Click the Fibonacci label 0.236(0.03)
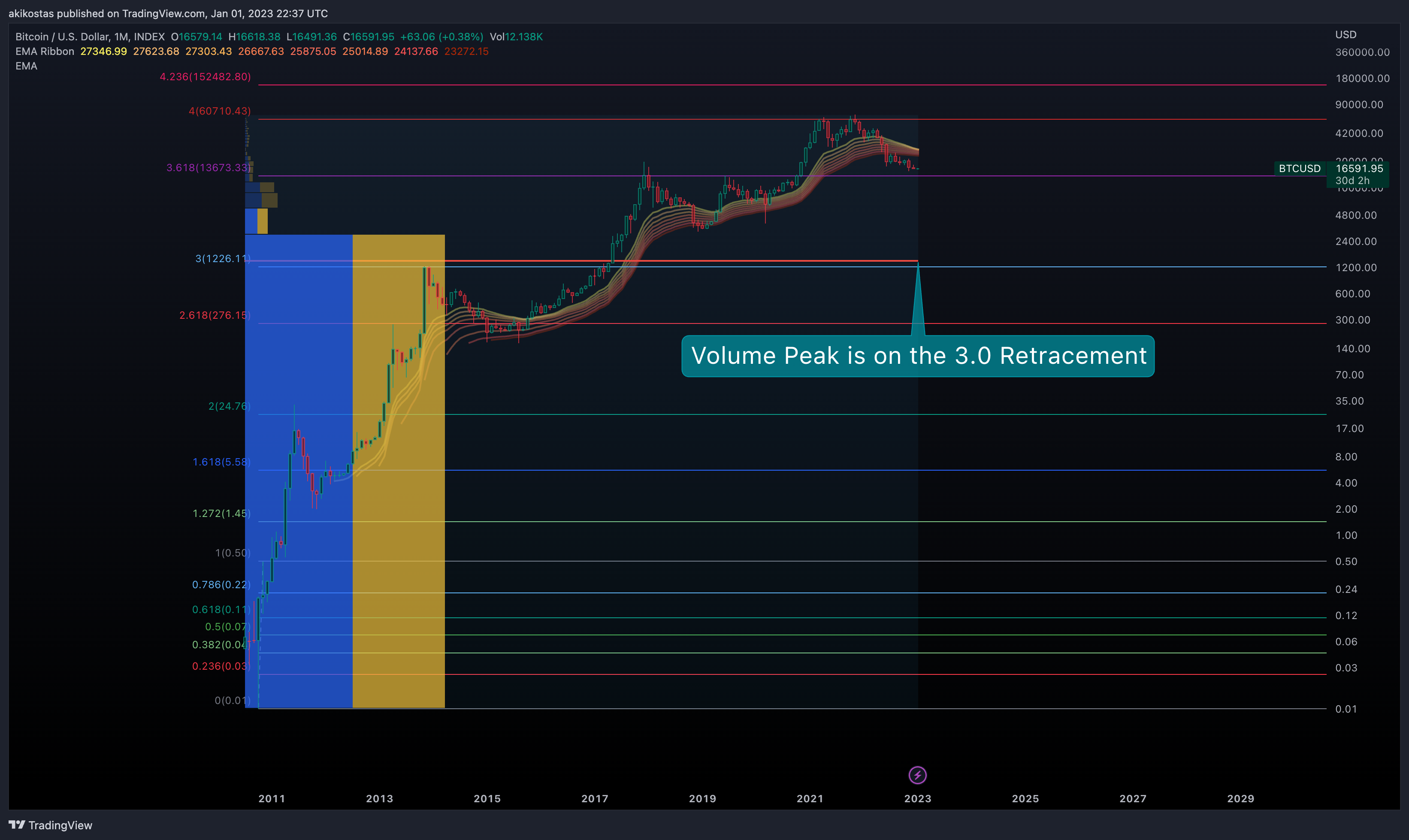The width and height of the screenshot is (1409, 840). (221, 666)
